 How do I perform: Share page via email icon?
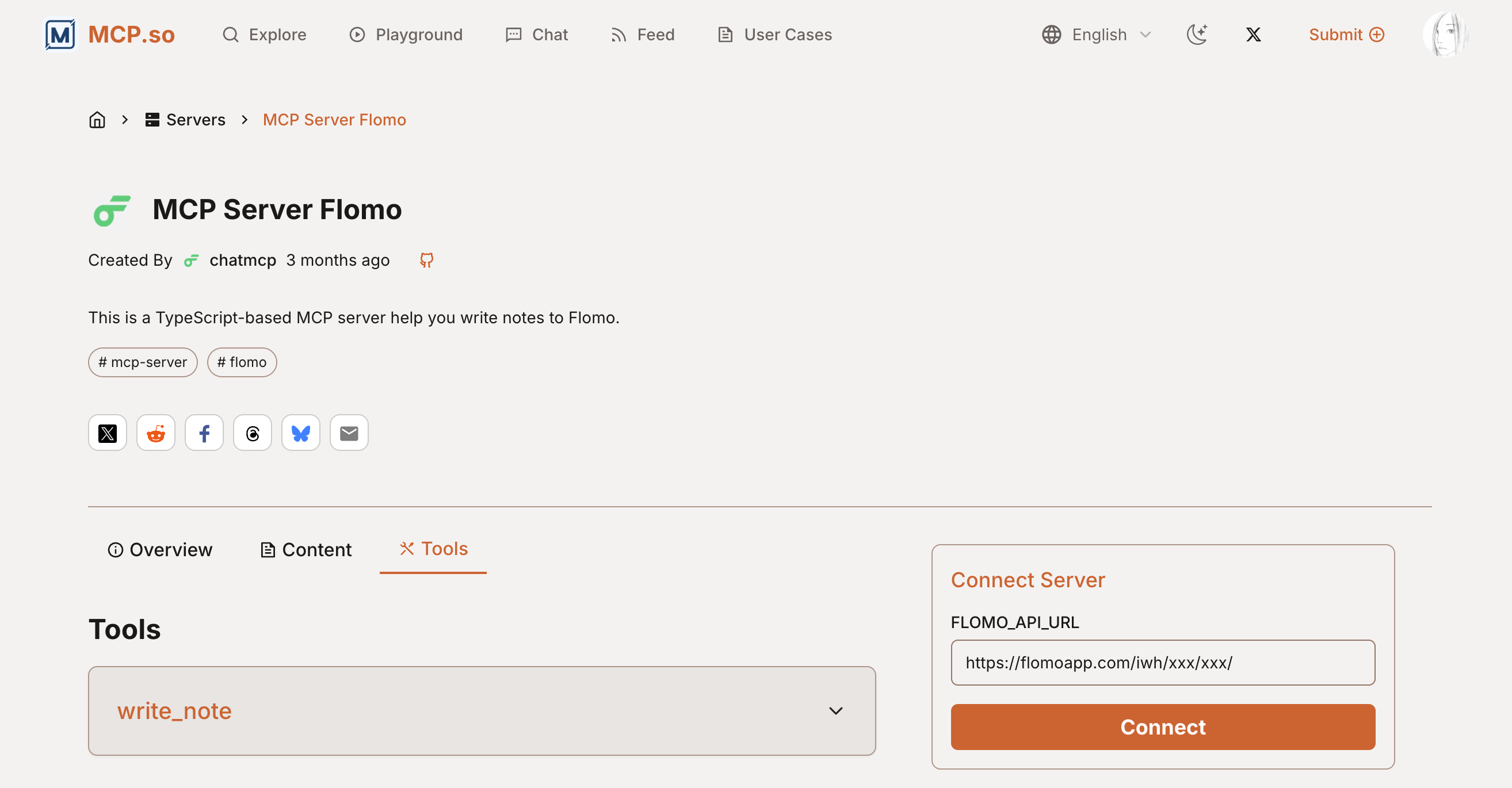click(349, 433)
